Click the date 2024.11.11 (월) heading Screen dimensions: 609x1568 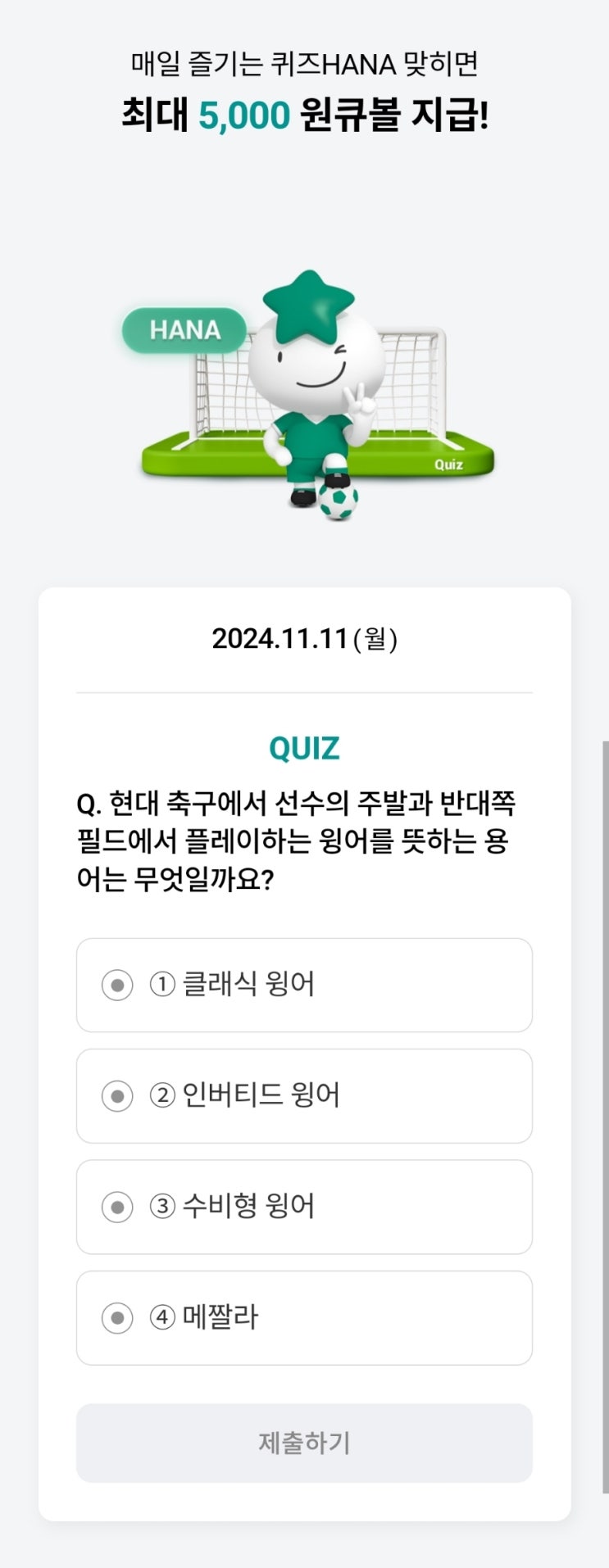[x=304, y=639]
